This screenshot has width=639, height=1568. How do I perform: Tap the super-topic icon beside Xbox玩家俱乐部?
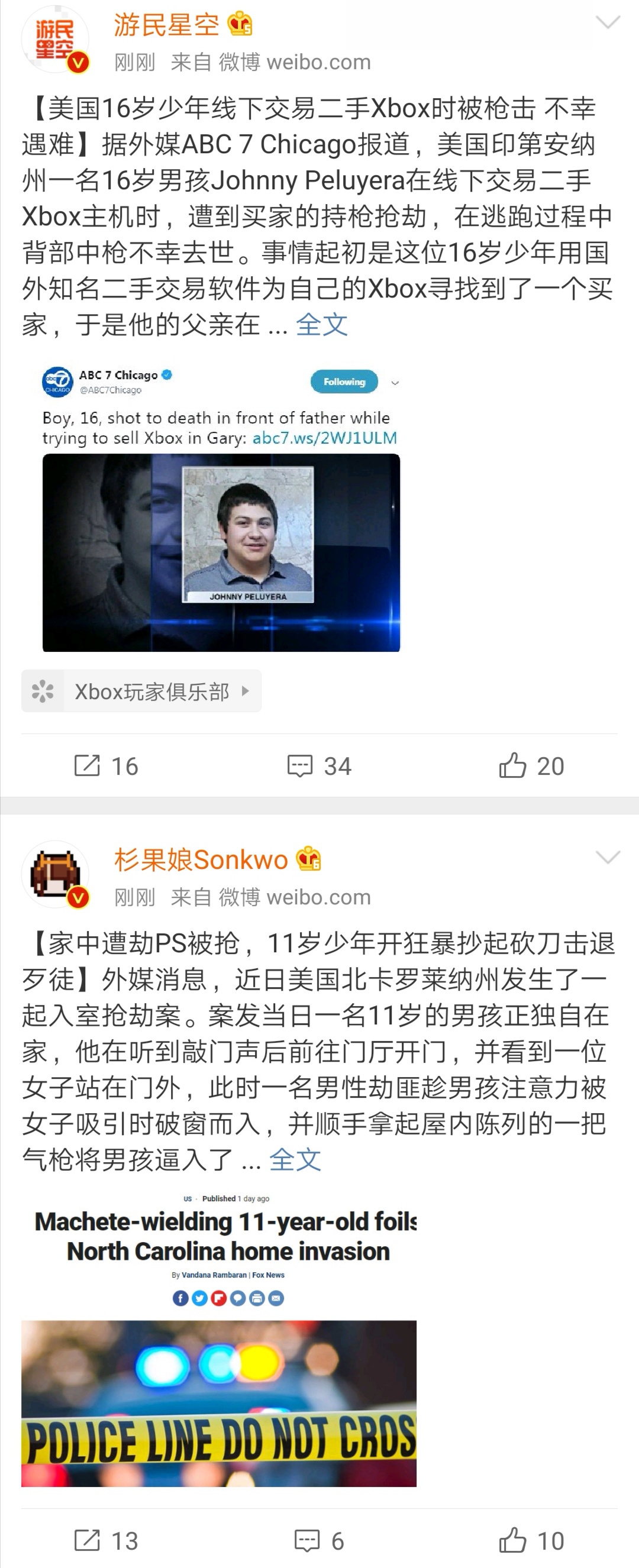tap(43, 691)
